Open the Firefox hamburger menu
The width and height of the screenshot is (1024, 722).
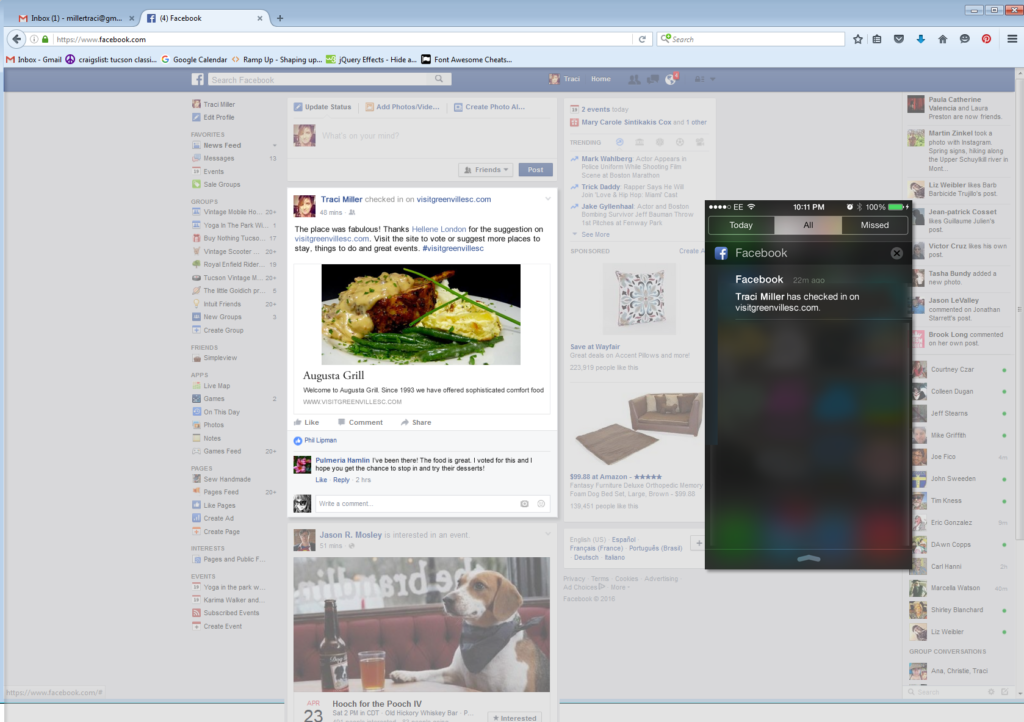point(1012,39)
